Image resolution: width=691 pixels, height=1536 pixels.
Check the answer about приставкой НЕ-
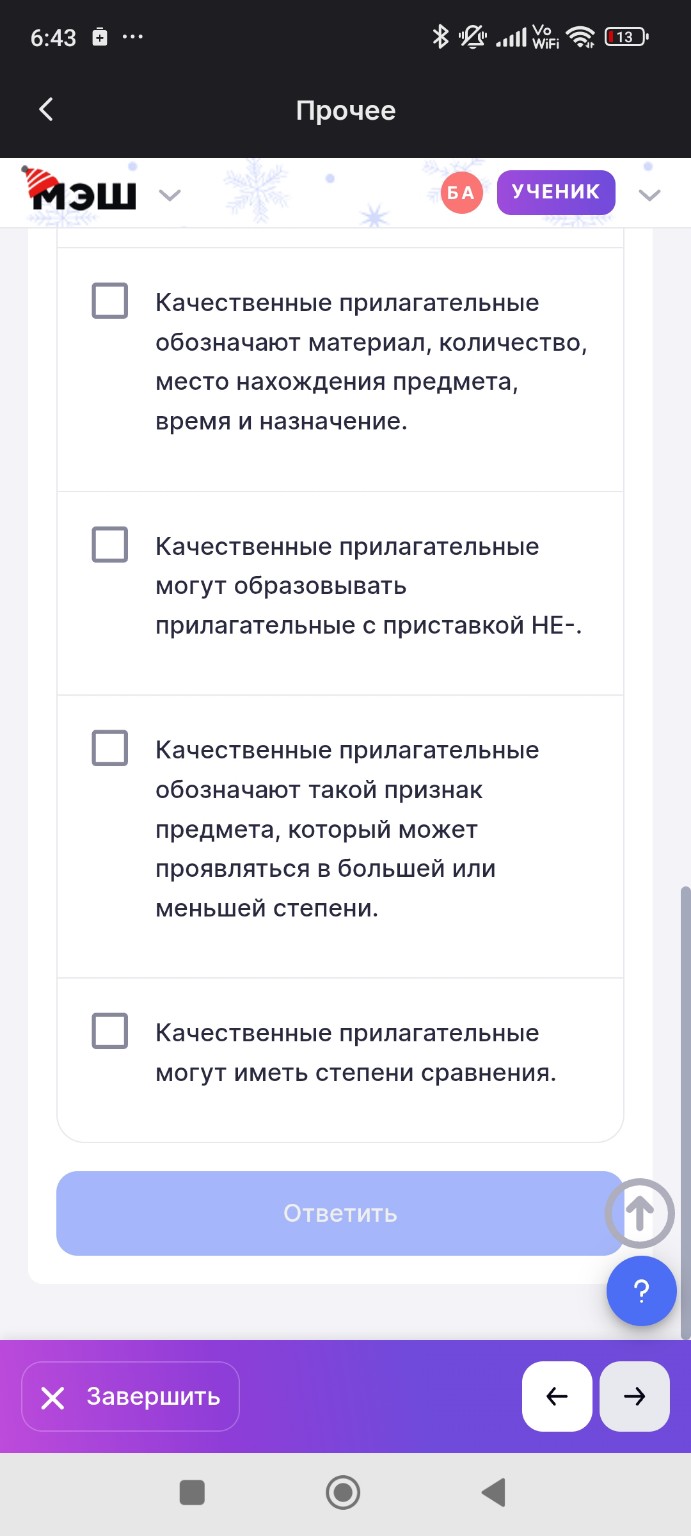pos(109,544)
